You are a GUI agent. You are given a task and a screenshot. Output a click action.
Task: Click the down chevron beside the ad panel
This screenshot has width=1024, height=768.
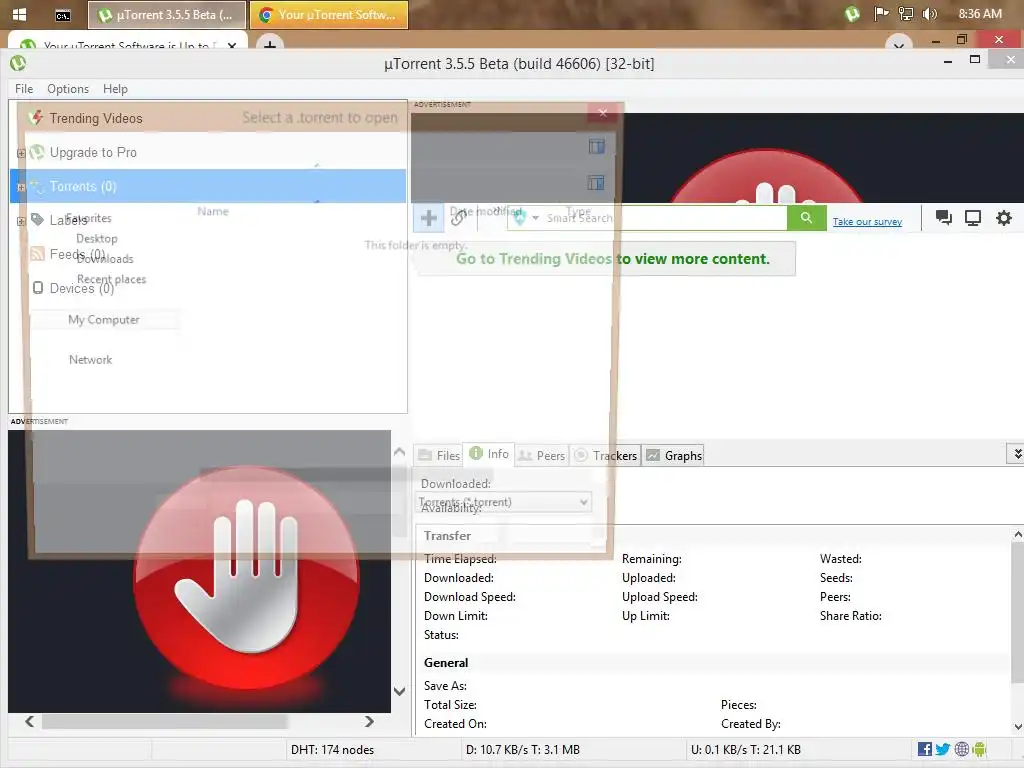point(400,691)
